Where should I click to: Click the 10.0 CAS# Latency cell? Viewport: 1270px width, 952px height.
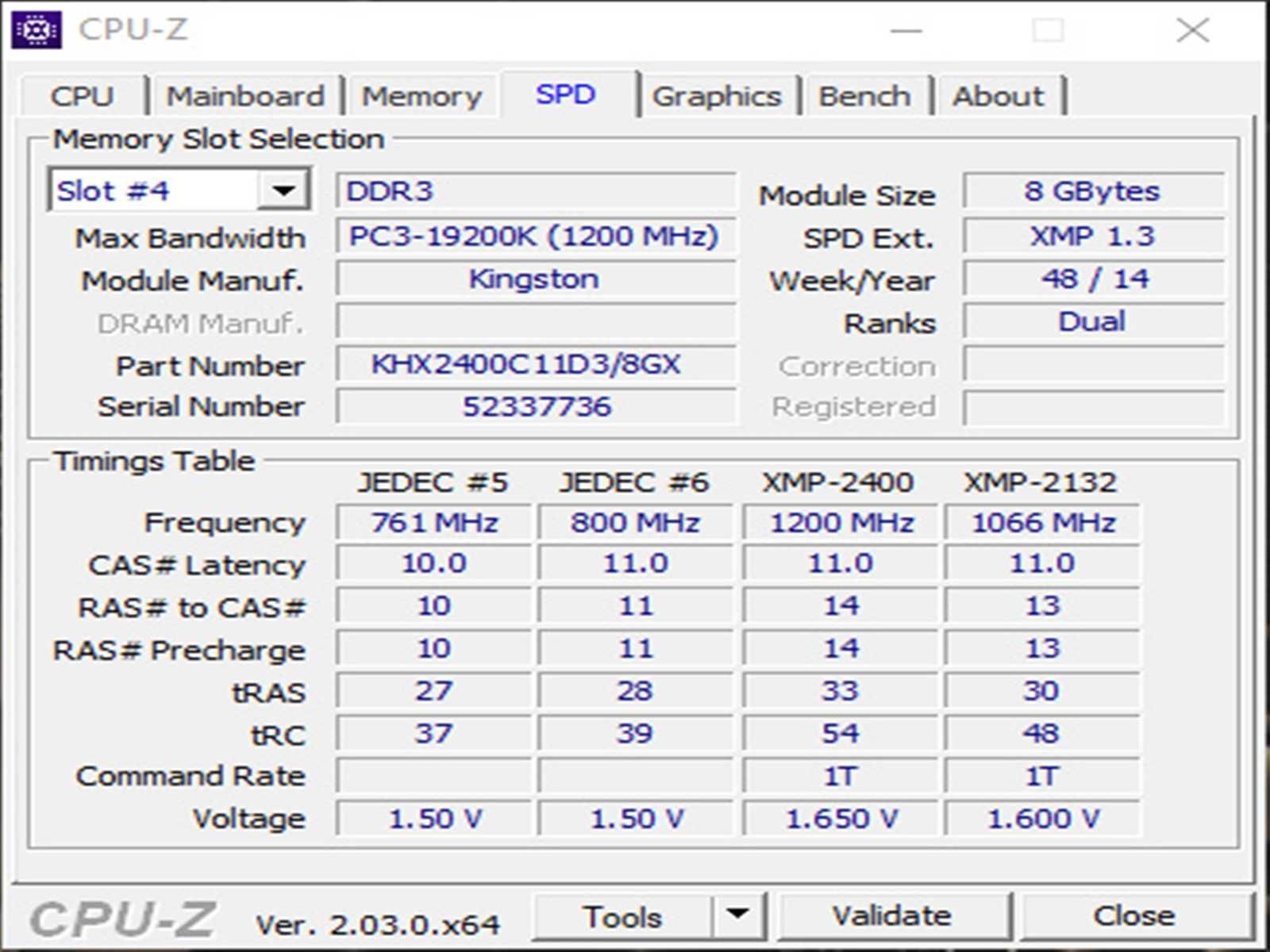(x=433, y=563)
